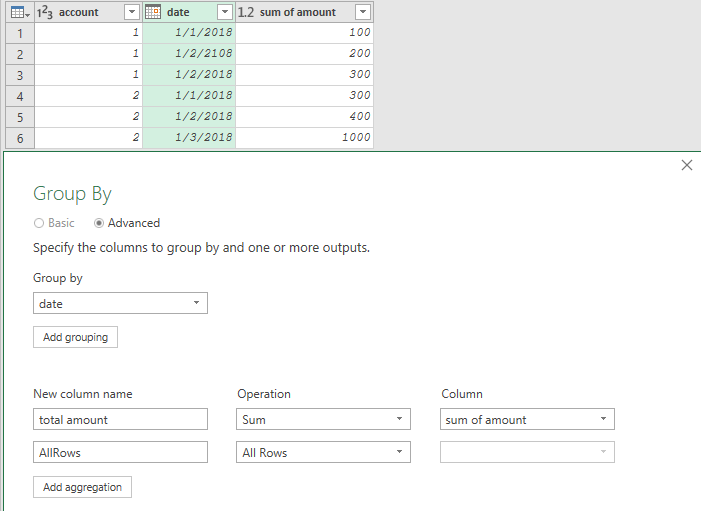Open the All Rows operation dropdown
The height and width of the screenshot is (511, 701).
tap(323, 452)
